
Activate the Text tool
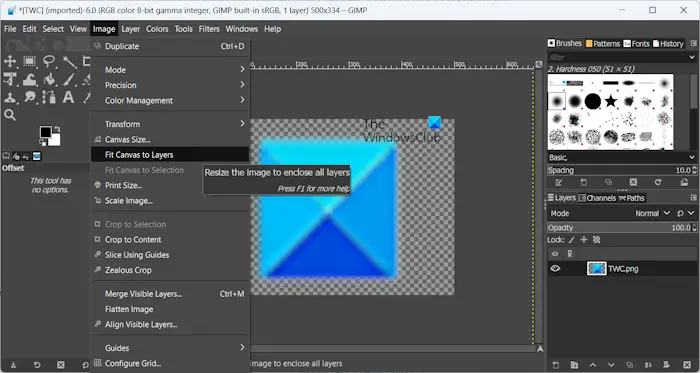pyautogui.click(x=68, y=97)
